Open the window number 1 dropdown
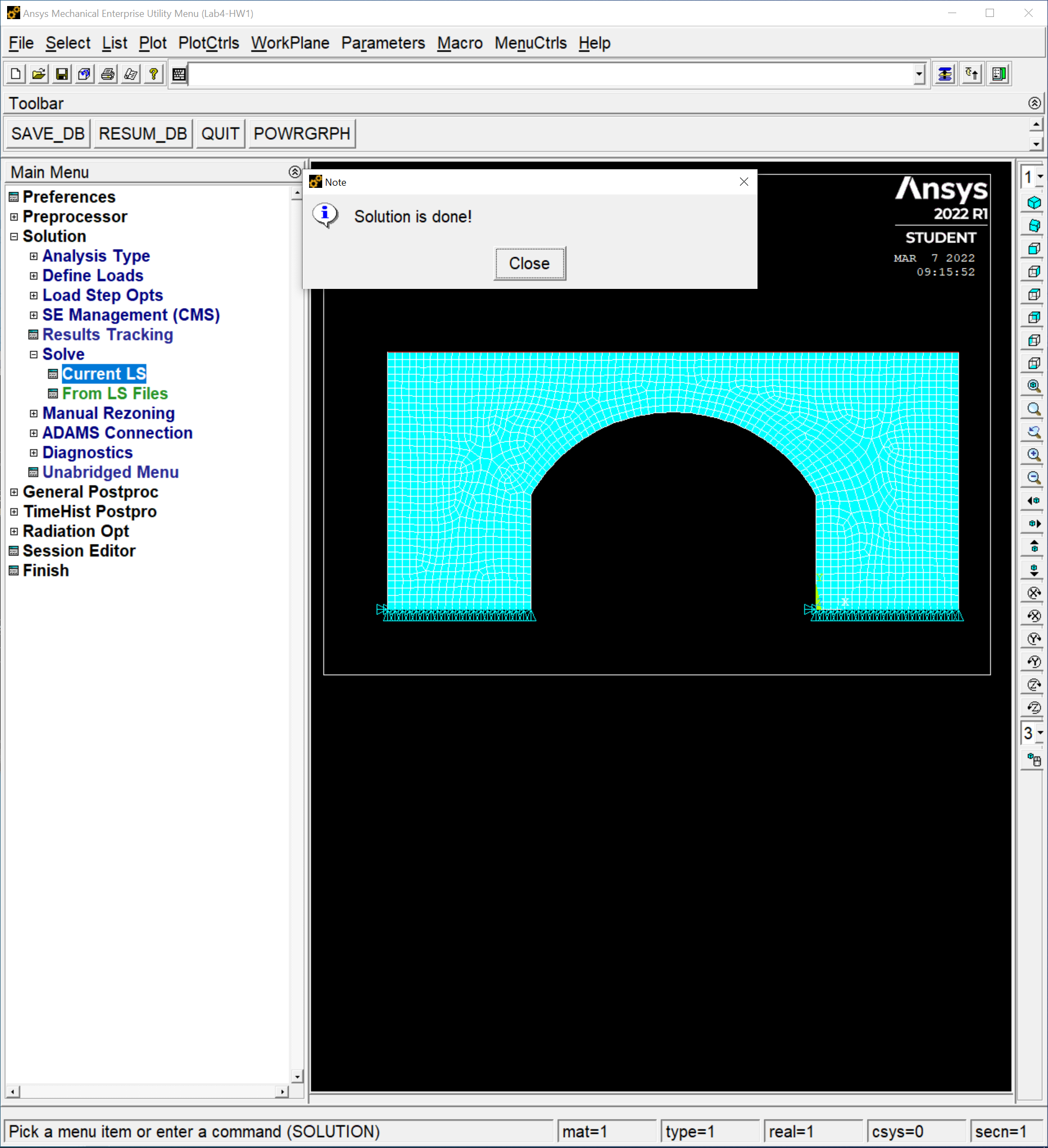This screenshot has height=1148, width=1048. tap(1039, 177)
